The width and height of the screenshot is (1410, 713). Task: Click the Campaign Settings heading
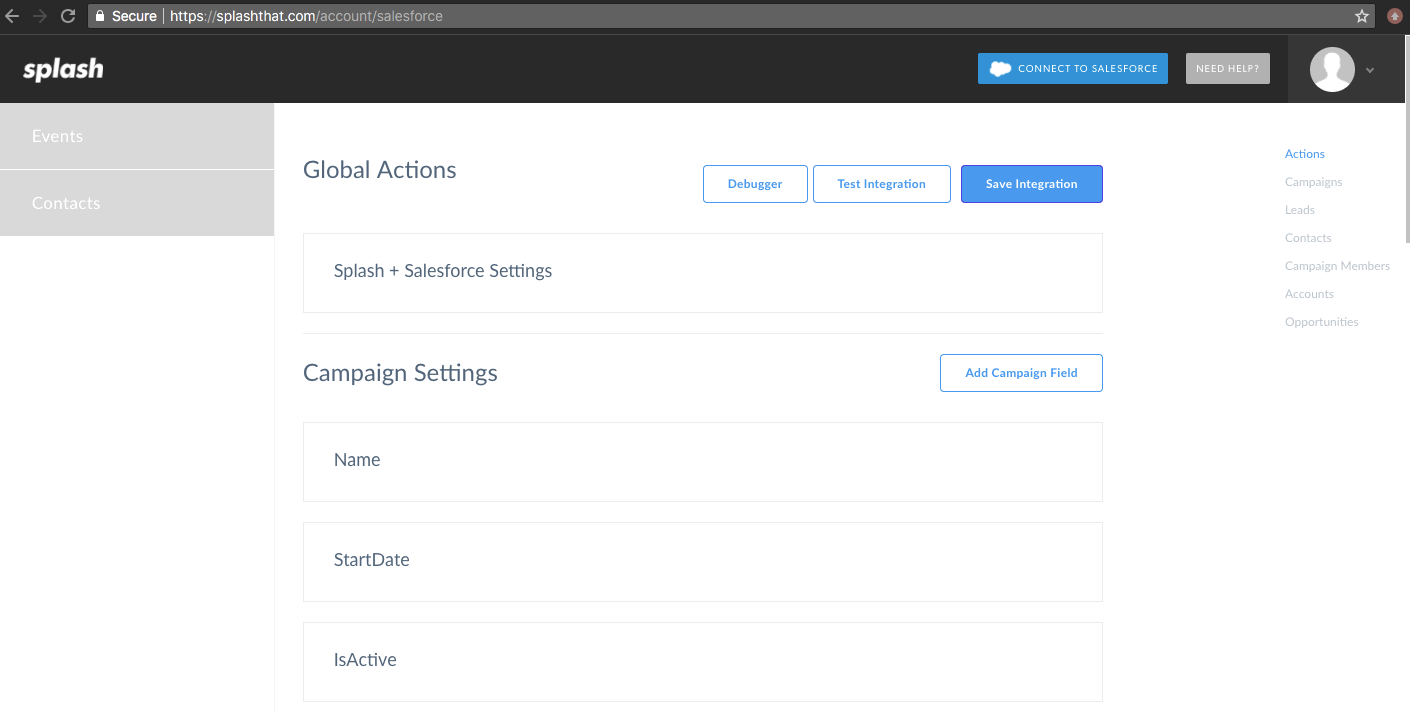point(400,373)
